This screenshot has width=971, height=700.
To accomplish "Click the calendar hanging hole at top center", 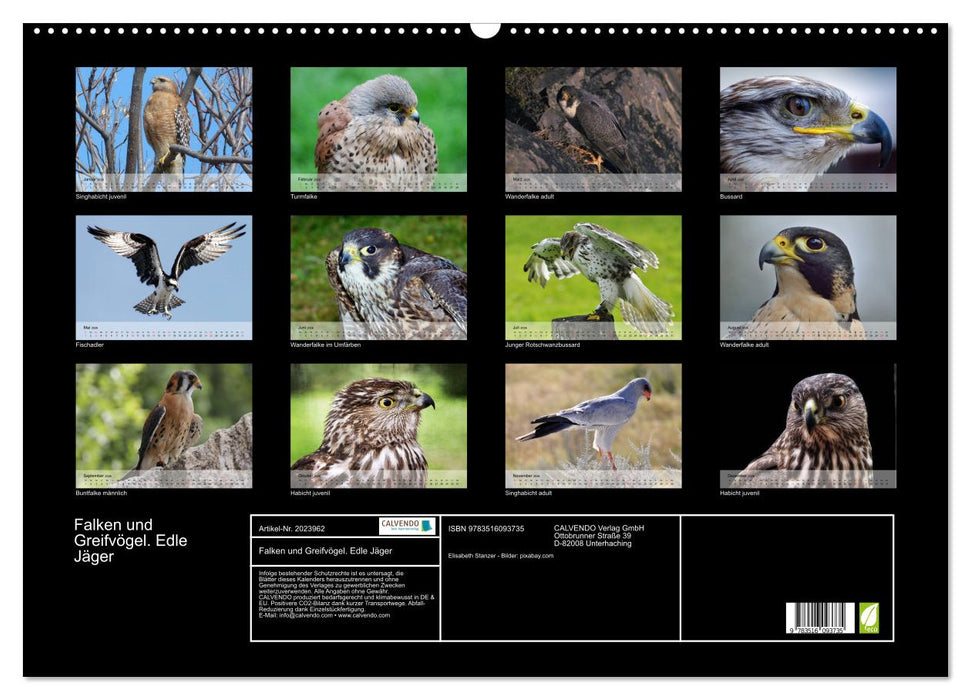I will pos(485,29).
